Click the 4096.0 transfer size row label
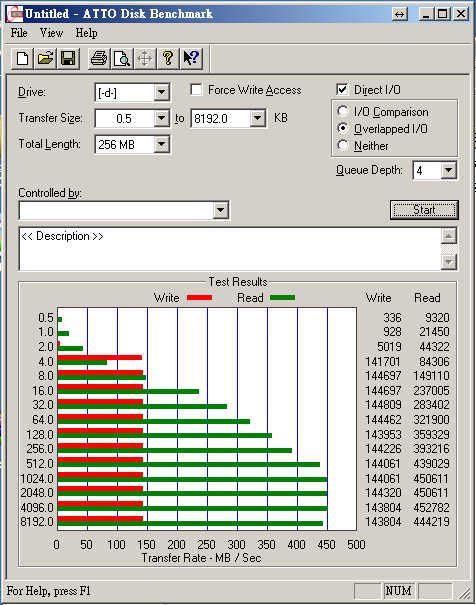Image resolution: width=476 pixels, height=605 pixels. 37,507
